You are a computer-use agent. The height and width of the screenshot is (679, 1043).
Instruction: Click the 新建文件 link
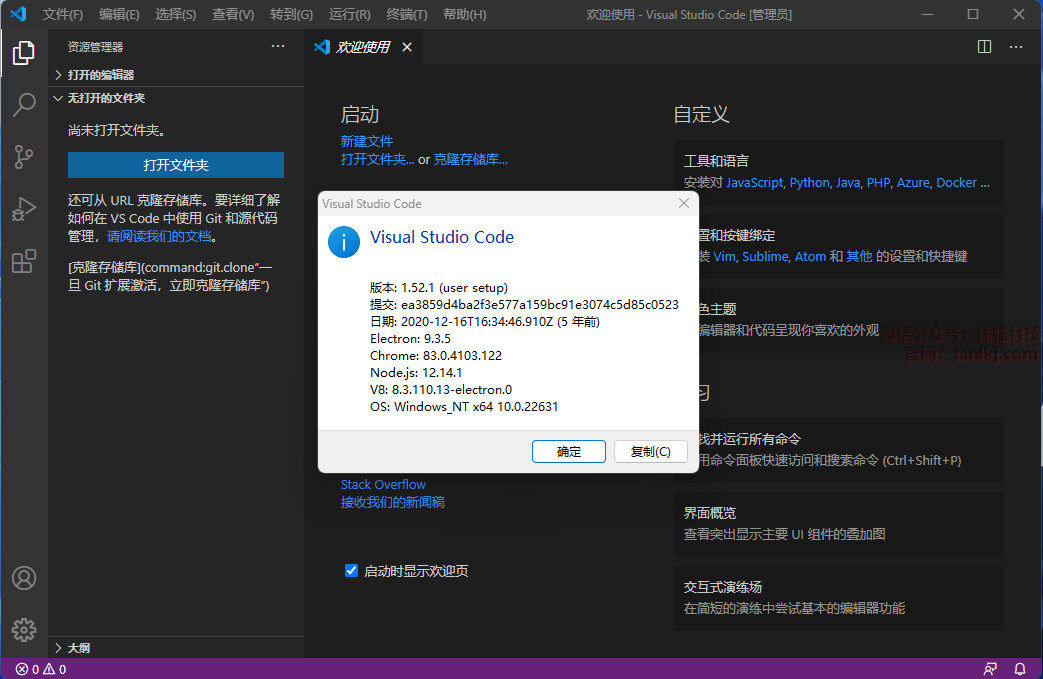tap(367, 141)
